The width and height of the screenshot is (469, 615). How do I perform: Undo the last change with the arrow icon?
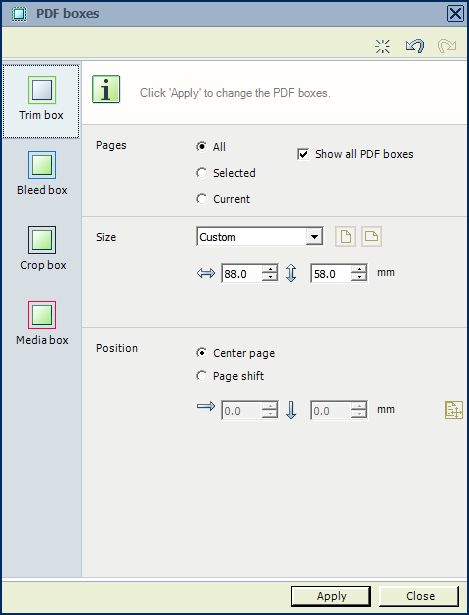415,46
